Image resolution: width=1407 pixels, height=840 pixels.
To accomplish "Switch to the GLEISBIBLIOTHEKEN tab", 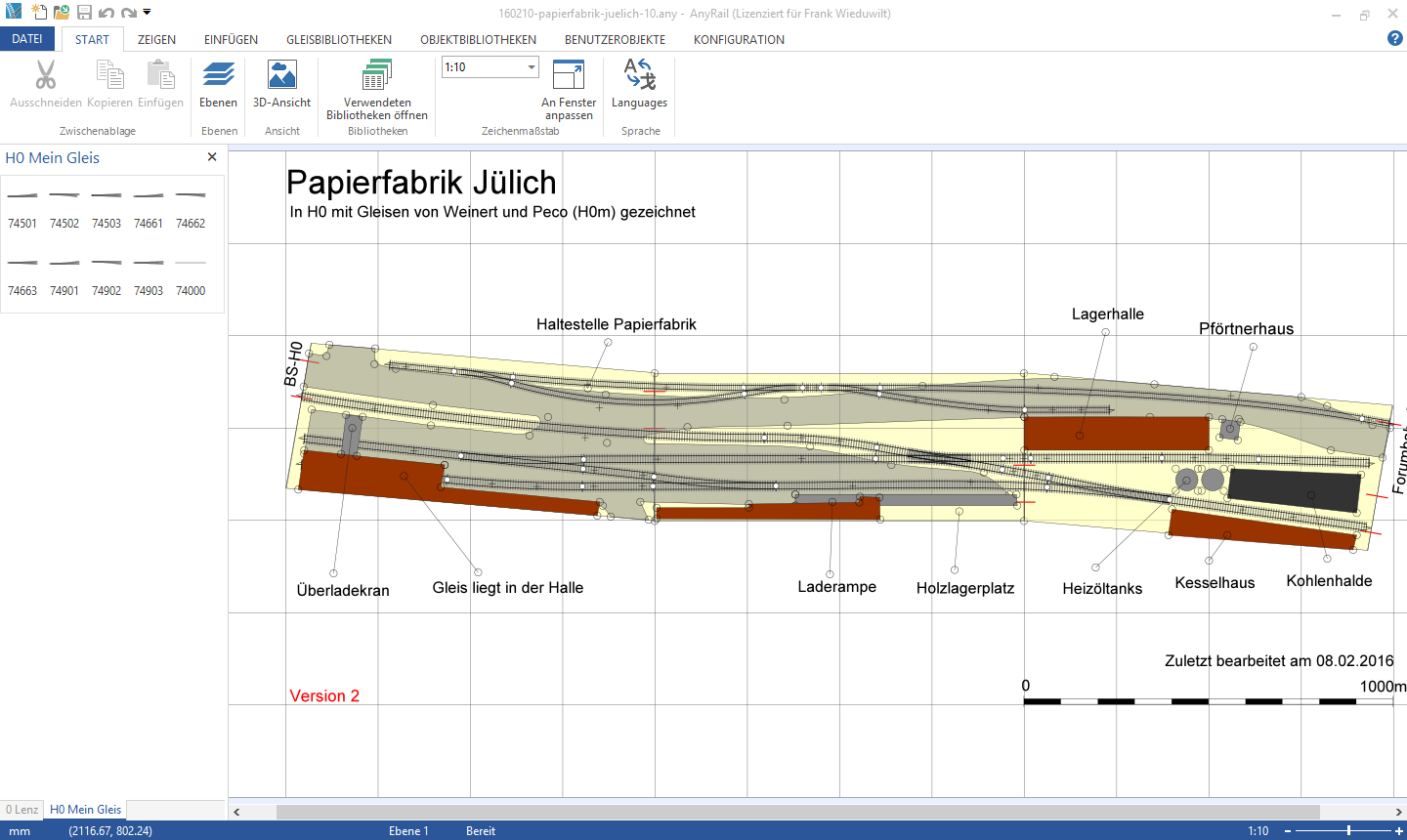I will click(338, 40).
